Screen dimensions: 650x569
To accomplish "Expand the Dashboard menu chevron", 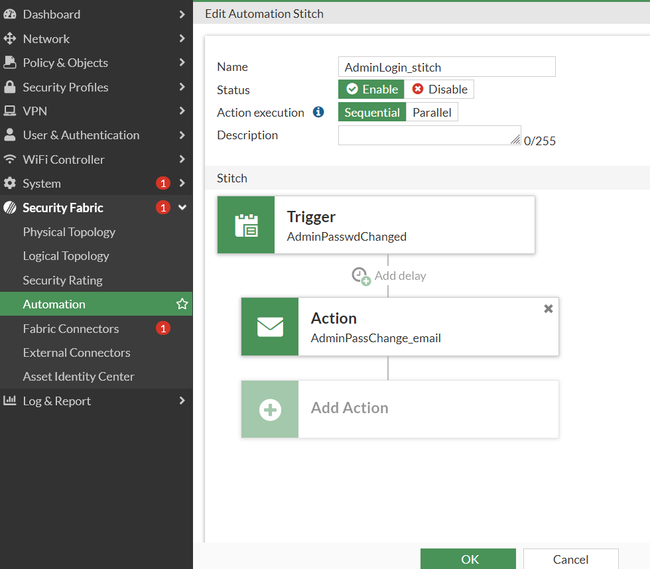I will (x=182, y=14).
